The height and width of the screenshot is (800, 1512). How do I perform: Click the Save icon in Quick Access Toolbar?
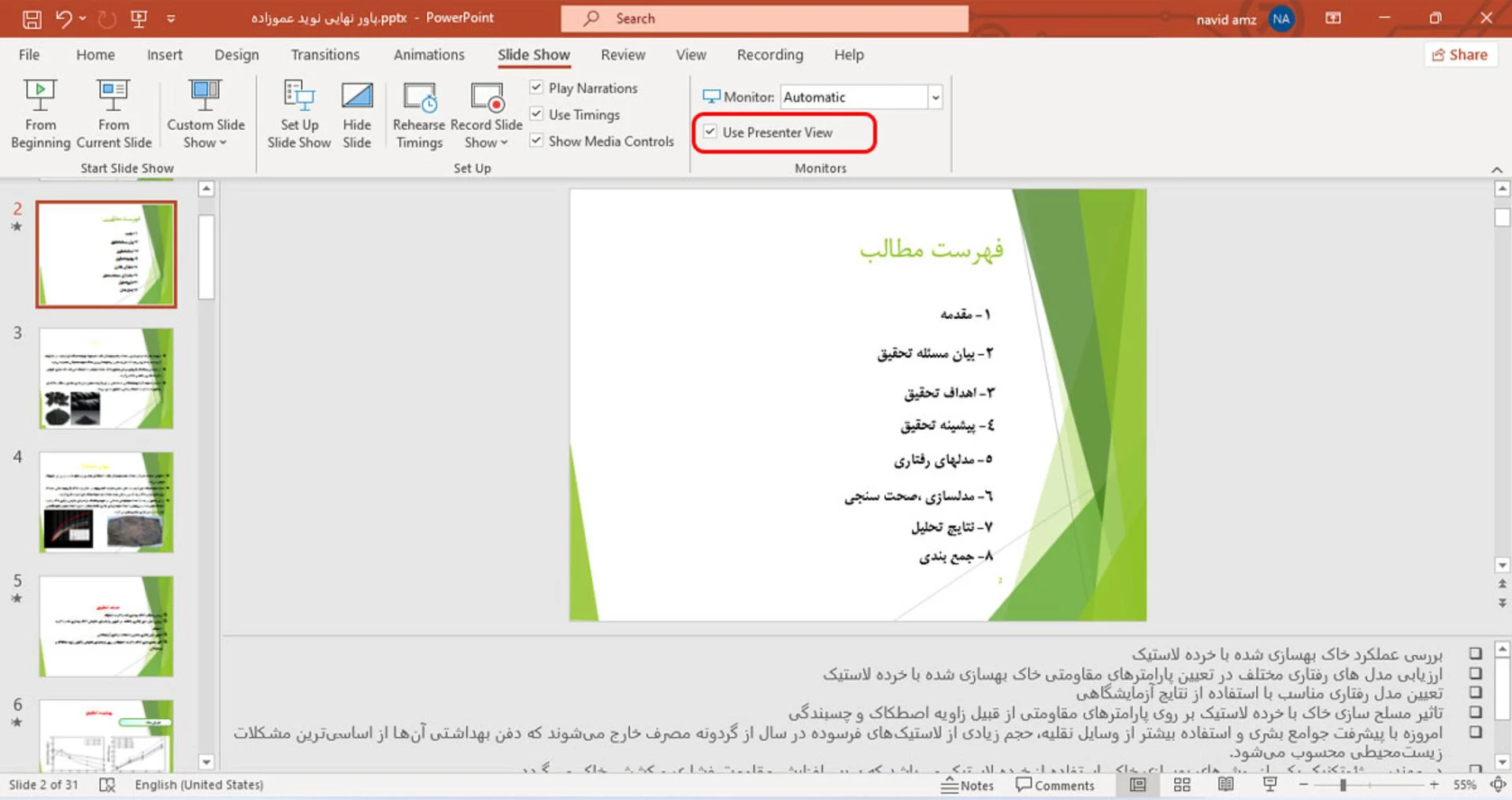click(x=31, y=18)
